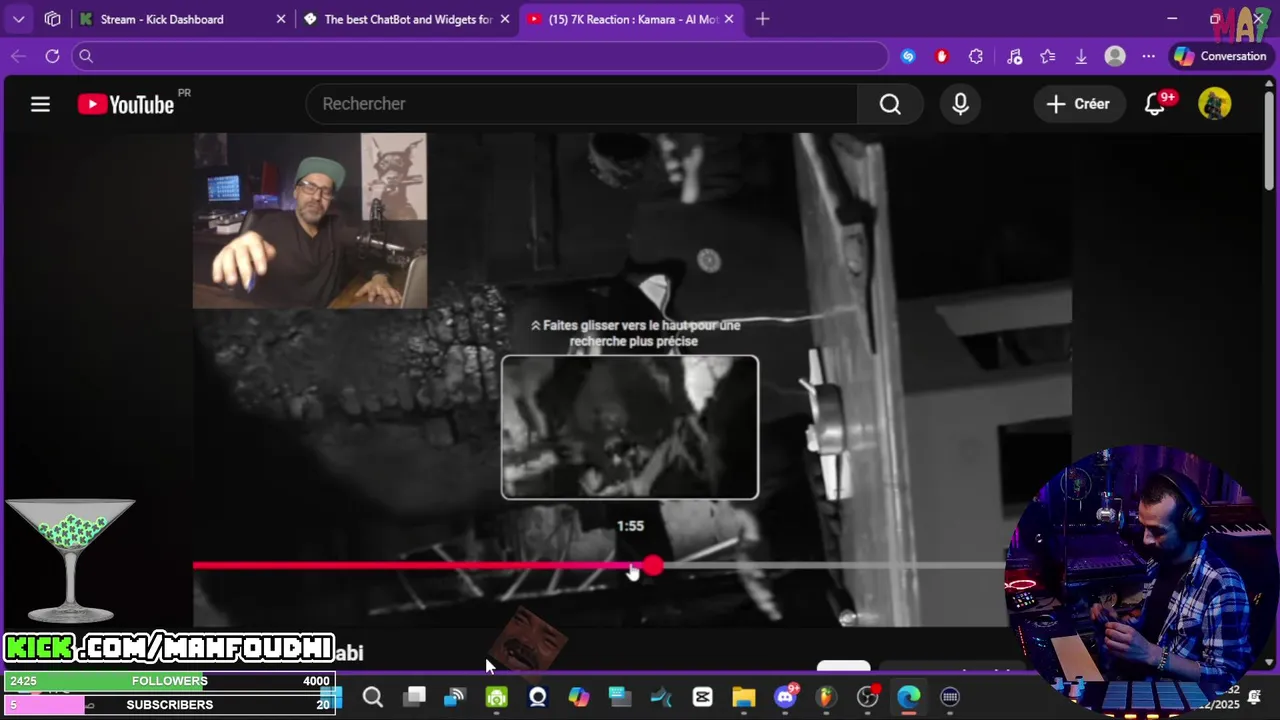Open the browser profile avatar

coord(1115,56)
